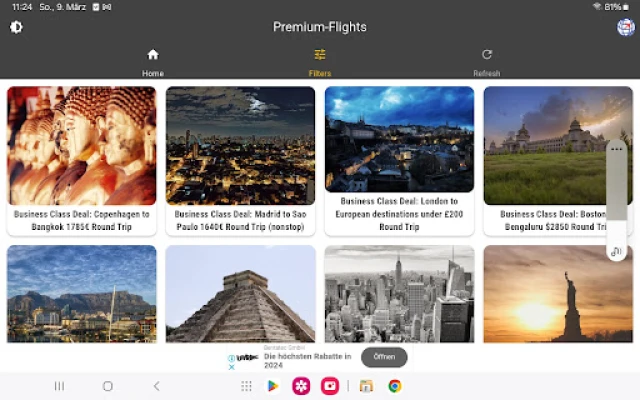Click the volume slider on the right edge
The width and height of the screenshot is (640, 400).
pyautogui.click(x=617, y=195)
